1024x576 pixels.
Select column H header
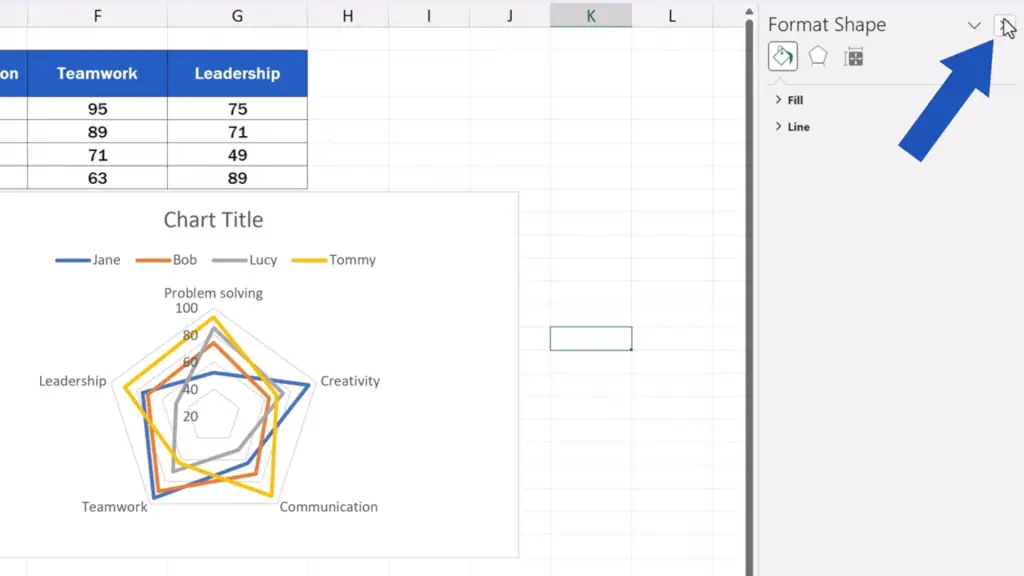click(x=347, y=16)
